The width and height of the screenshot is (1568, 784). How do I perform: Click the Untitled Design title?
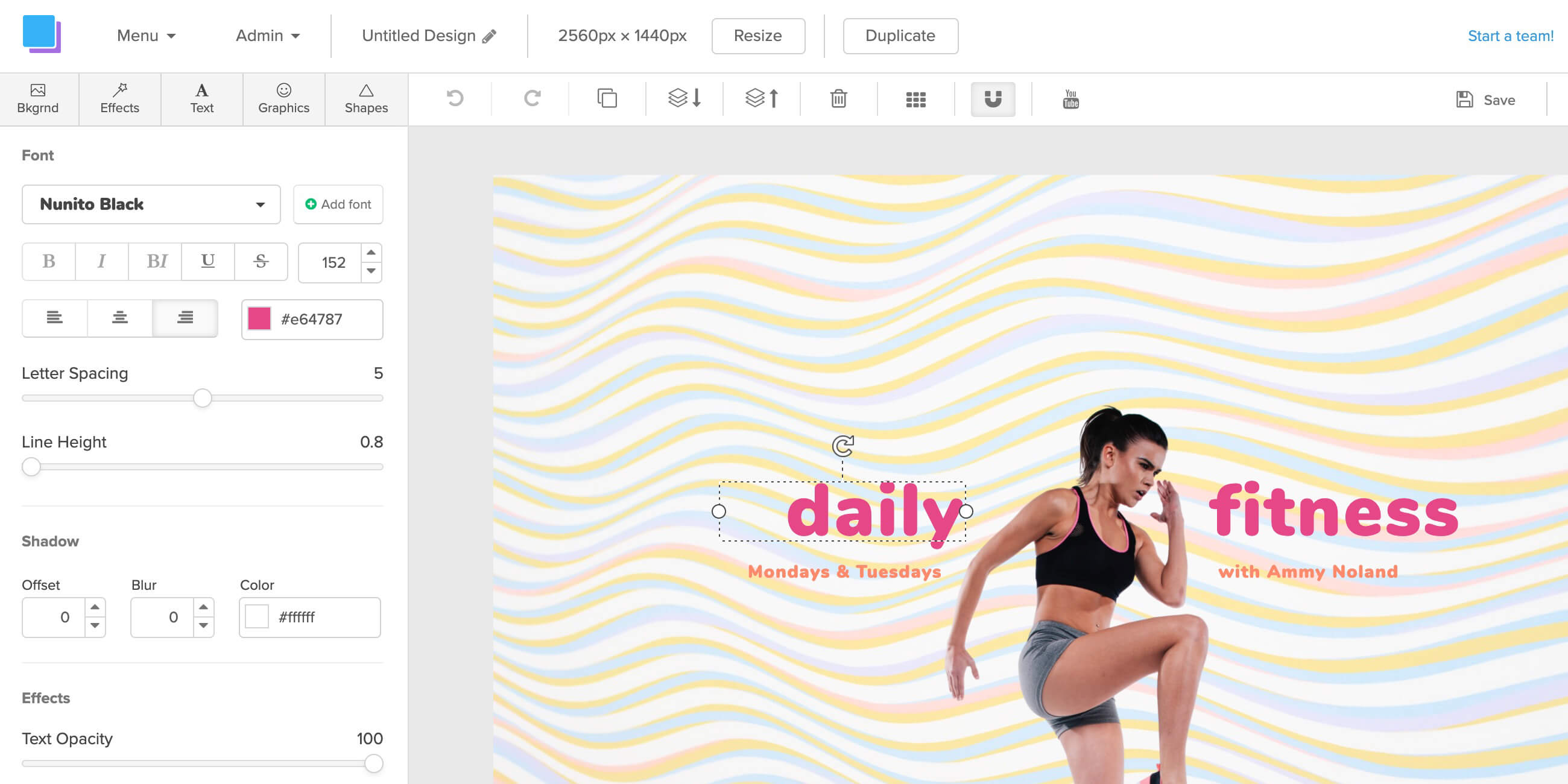pyautogui.click(x=419, y=36)
